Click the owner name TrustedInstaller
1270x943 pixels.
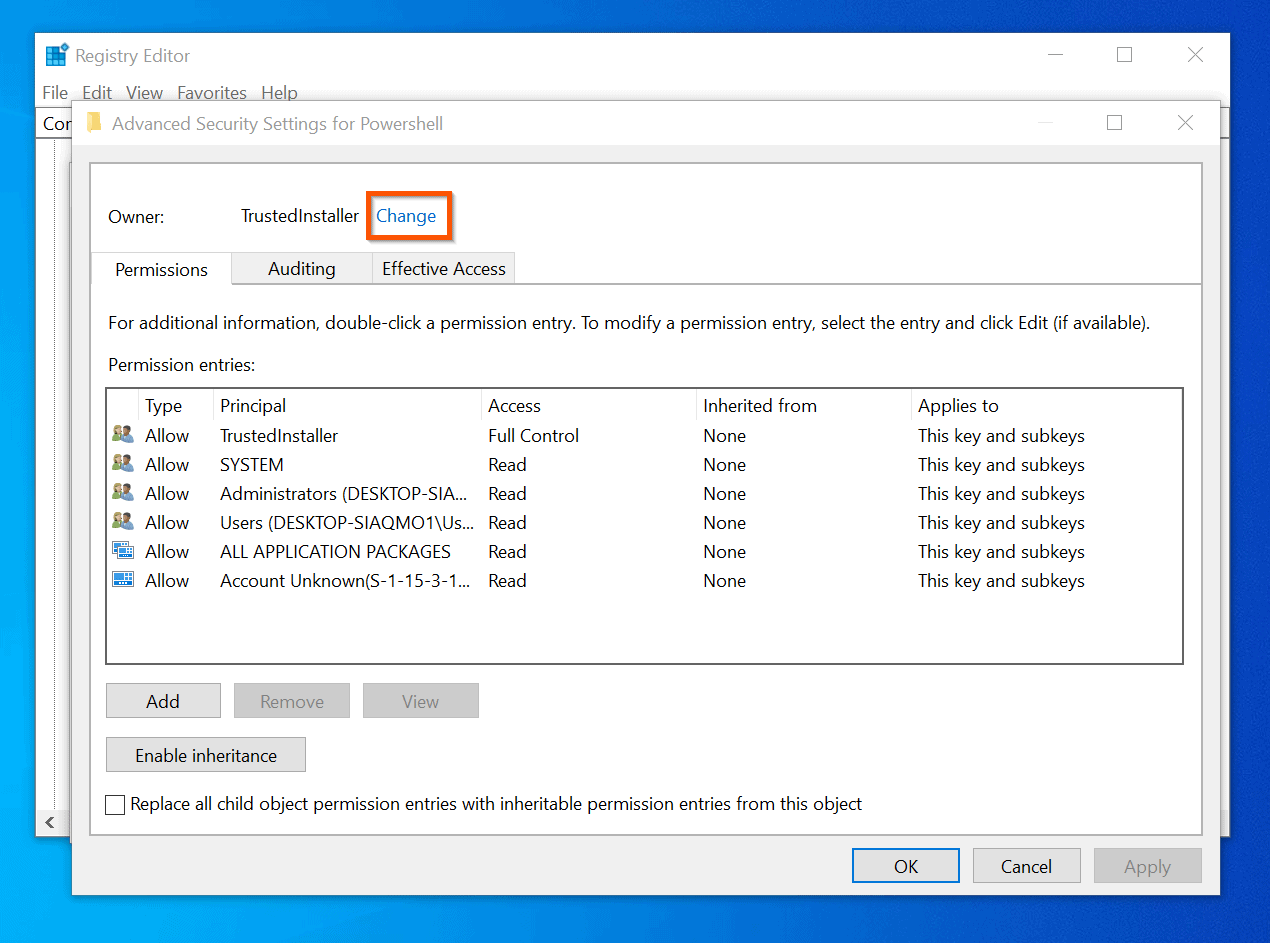pos(300,216)
